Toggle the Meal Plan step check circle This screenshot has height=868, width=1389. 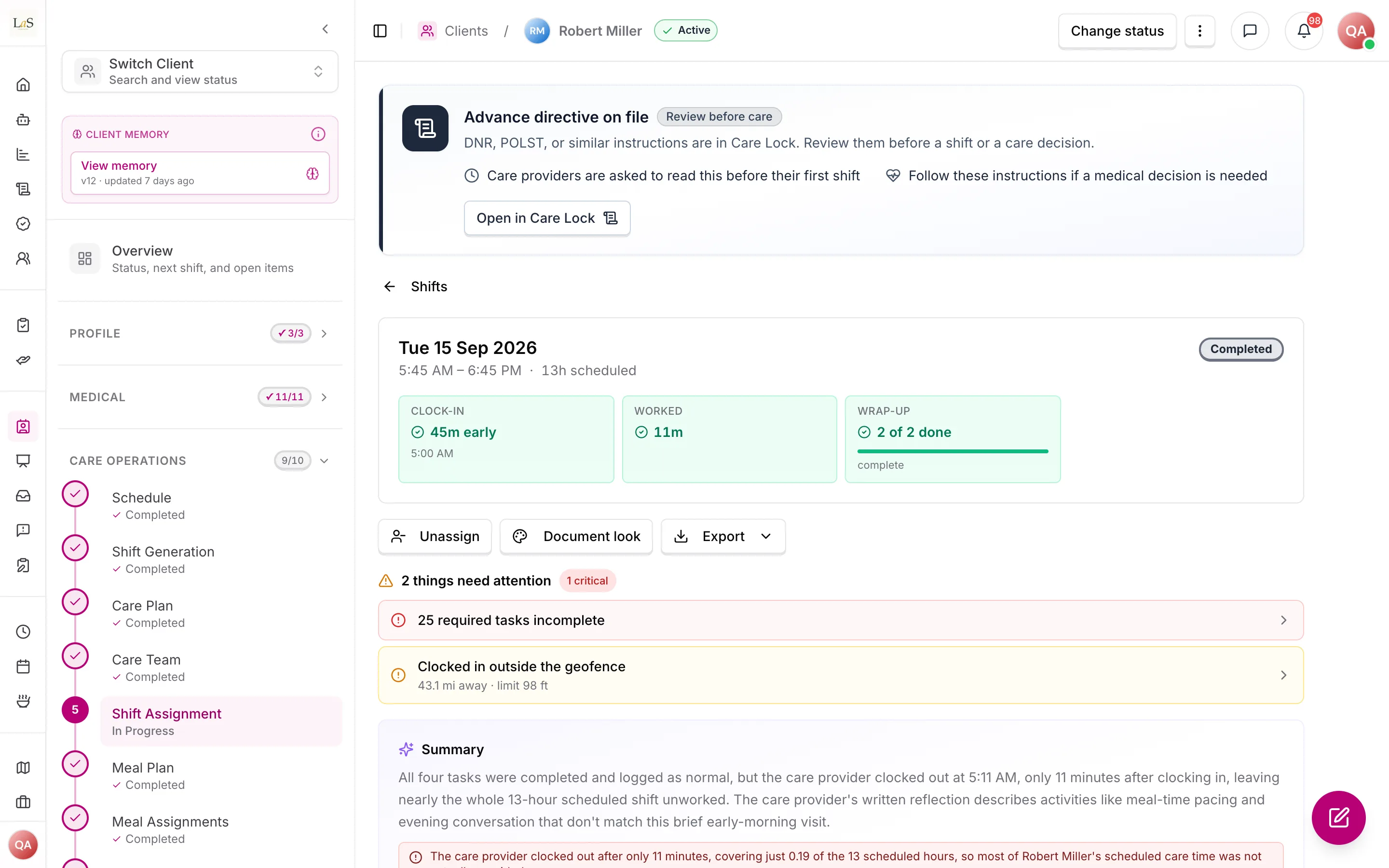(x=75, y=764)
